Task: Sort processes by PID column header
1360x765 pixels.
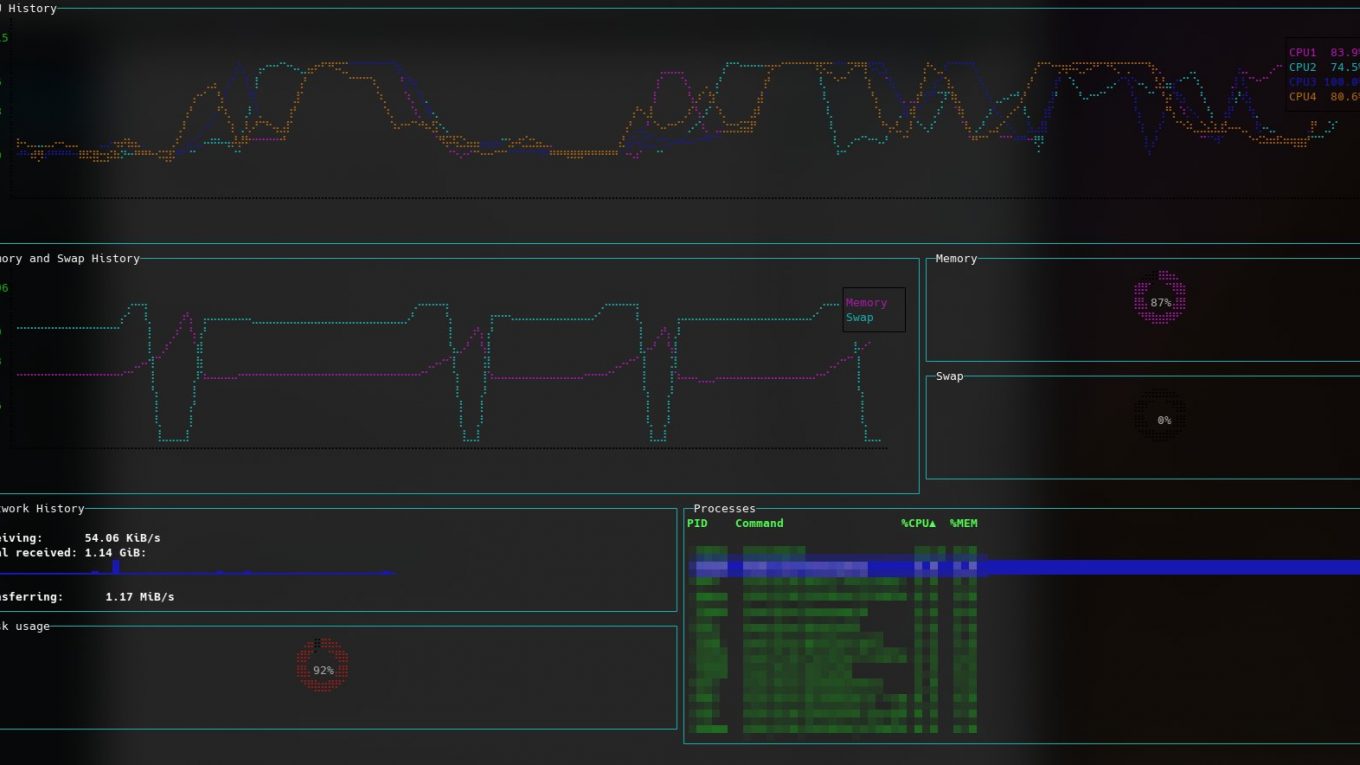Action: pos(697,523)
